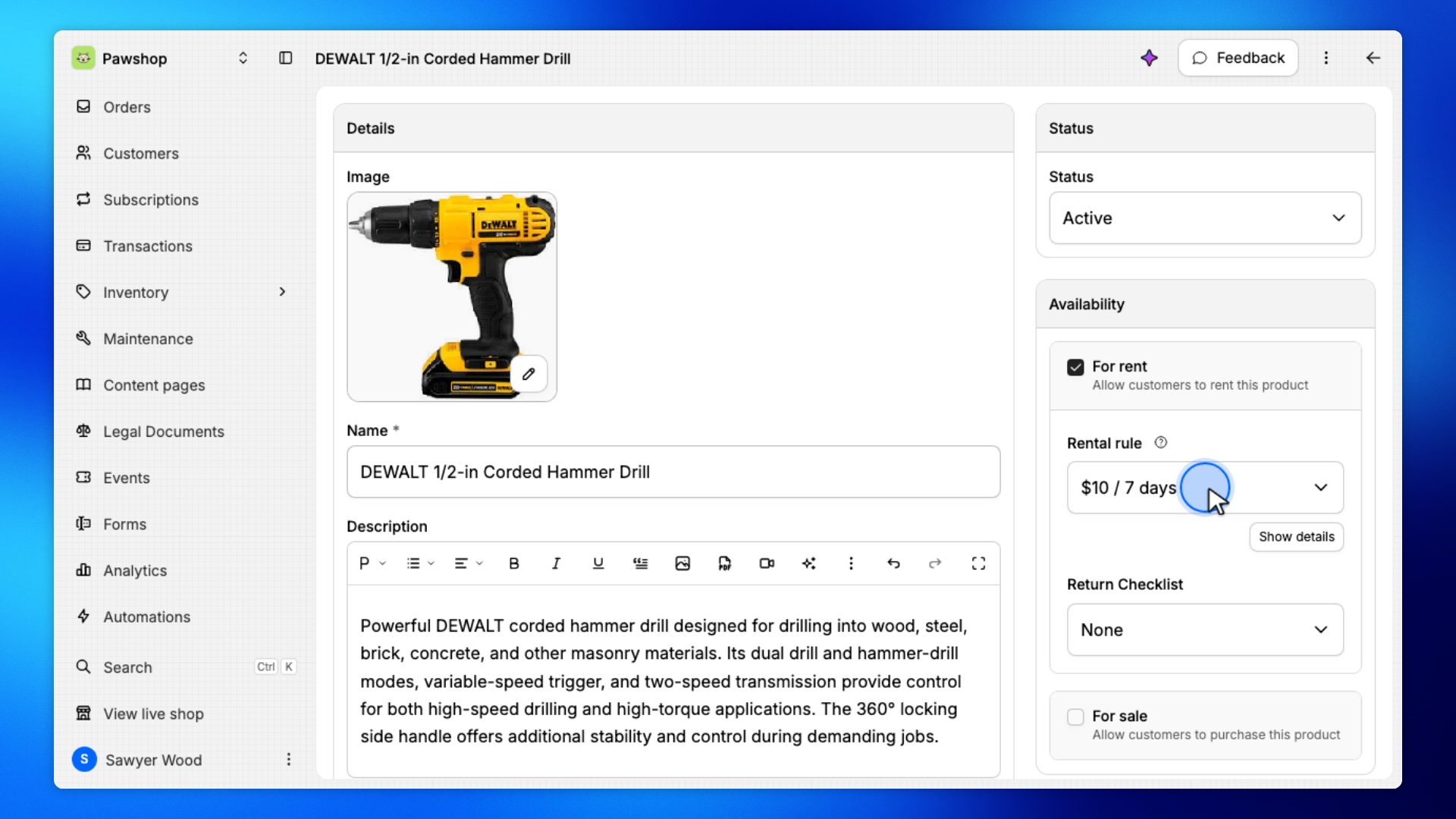Open the Status dropdown showing Active
Viewport: 1456px width, 819px height.
(x=1205, y=218)
